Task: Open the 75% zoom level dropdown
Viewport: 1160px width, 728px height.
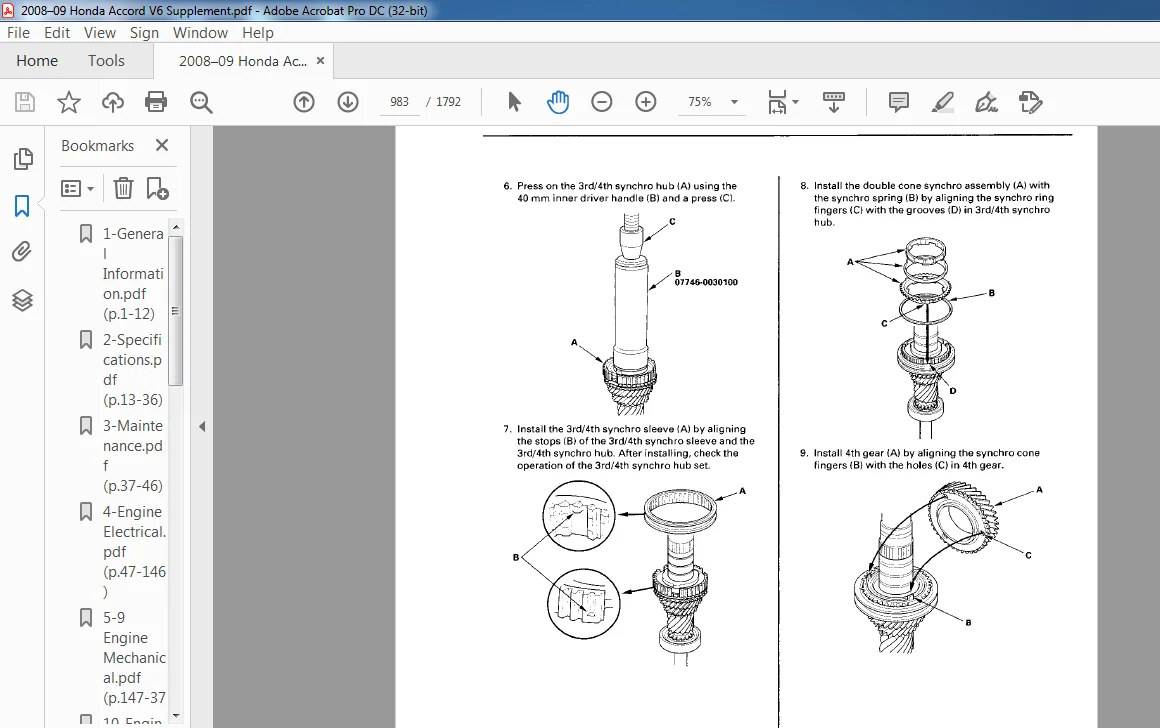Action: pos(735,102)
